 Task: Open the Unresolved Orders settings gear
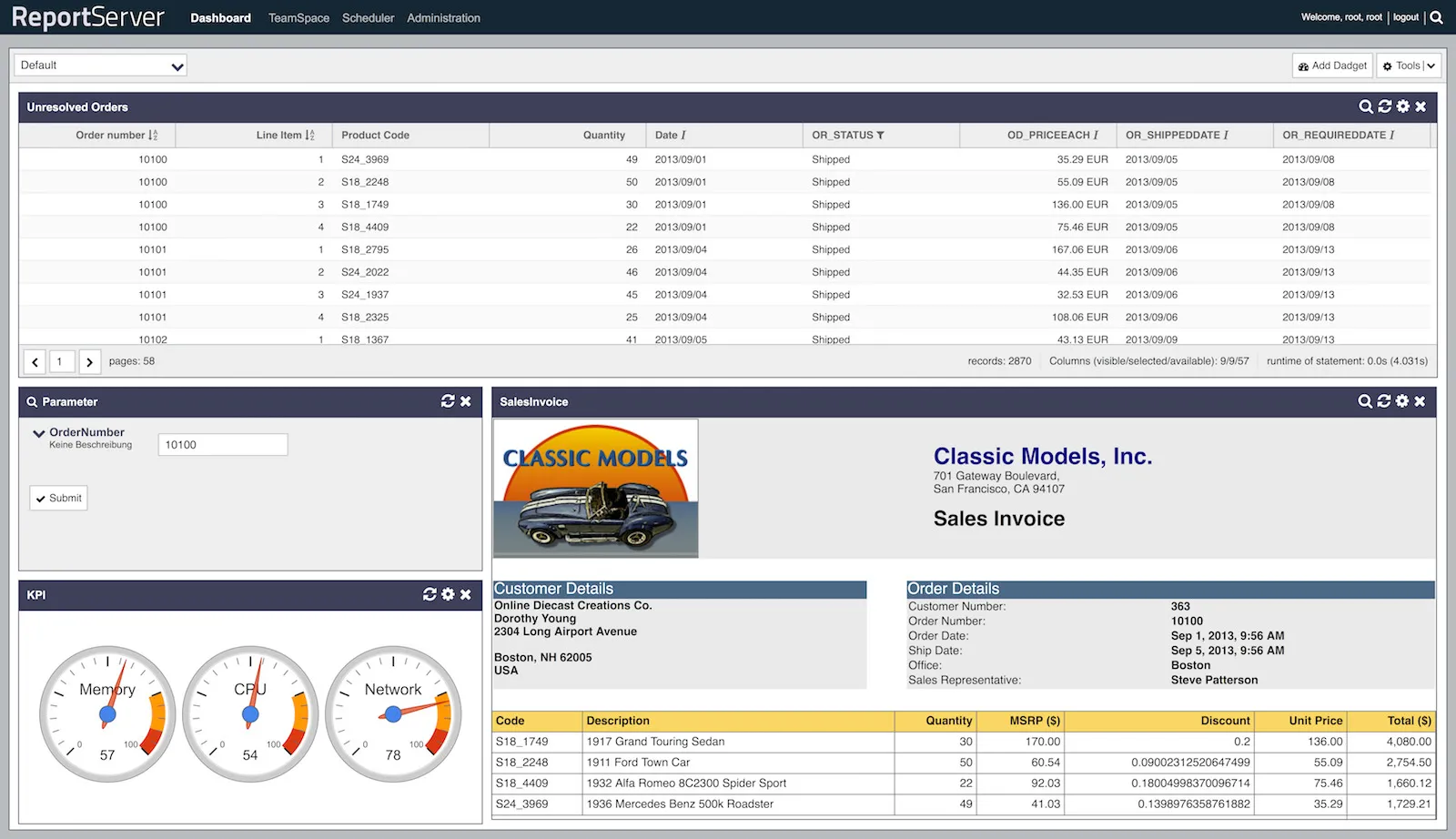click(x=1402, y=106)
